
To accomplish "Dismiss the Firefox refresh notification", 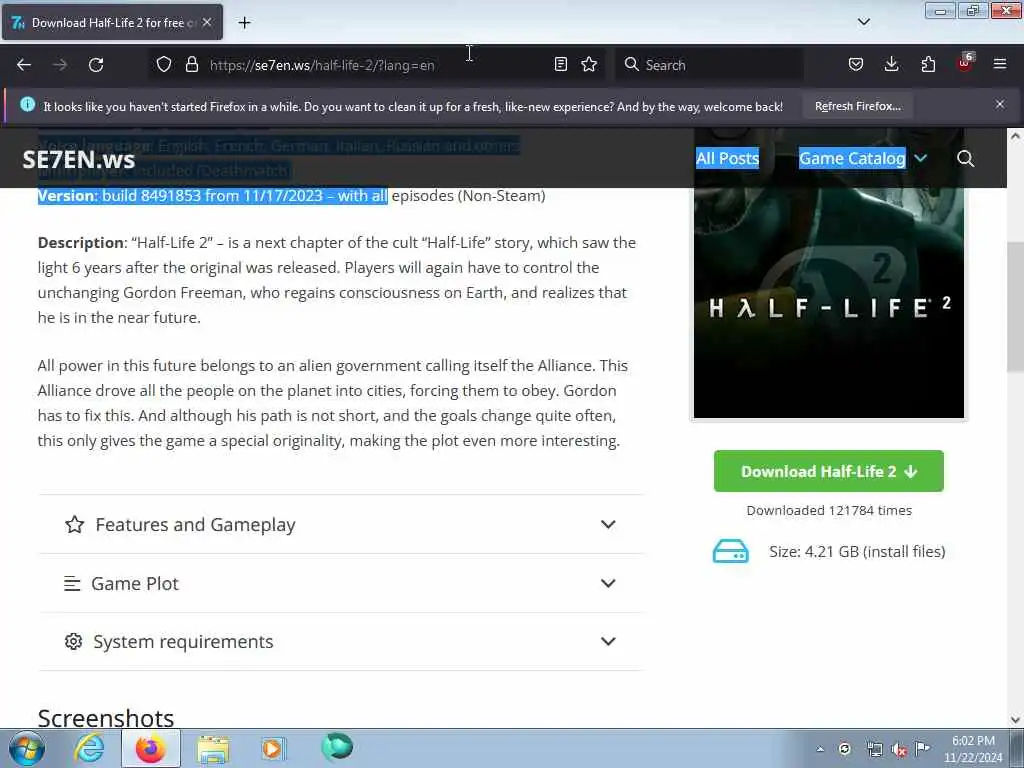I will coord(1000,104).
